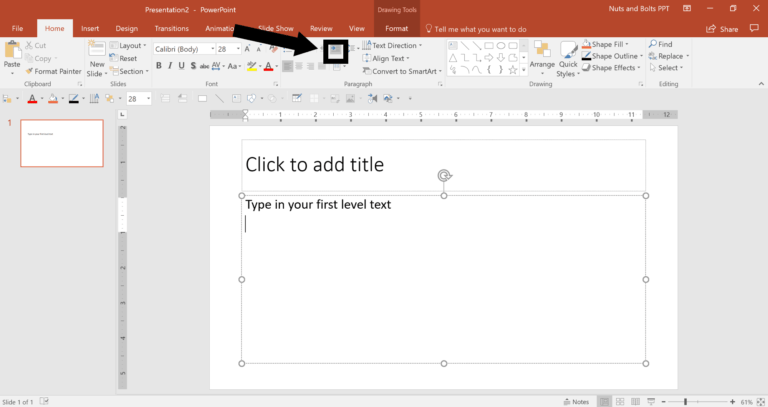Click the Increase Font Size icon

click(x=247, y=49)
